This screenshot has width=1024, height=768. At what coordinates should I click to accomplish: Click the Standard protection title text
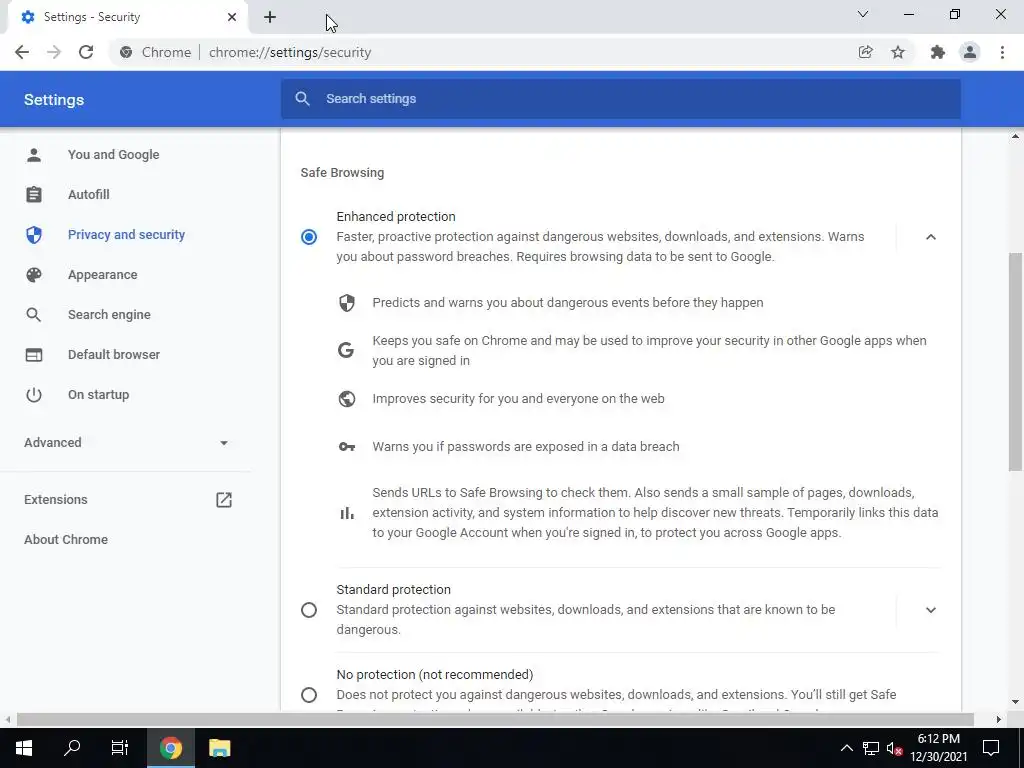pyautogui.click(x=393, y=590)
